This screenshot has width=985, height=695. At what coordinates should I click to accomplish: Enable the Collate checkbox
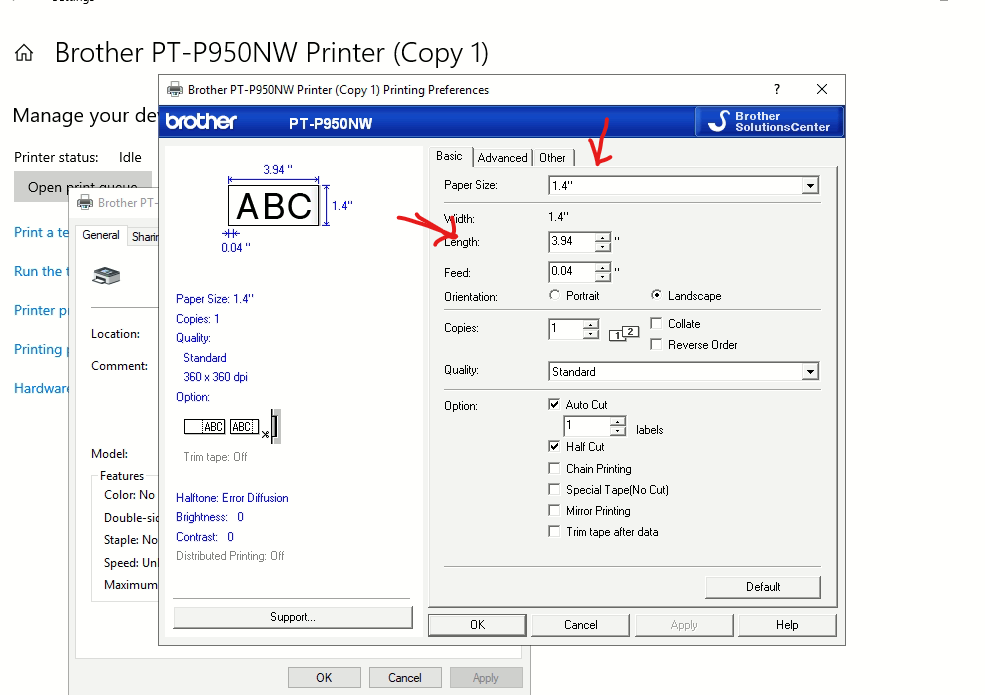[656, 324]
